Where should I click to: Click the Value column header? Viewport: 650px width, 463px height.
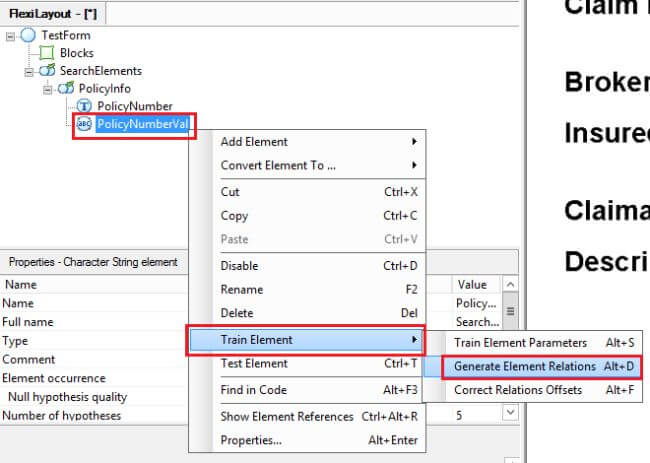(x=477, y=285)
